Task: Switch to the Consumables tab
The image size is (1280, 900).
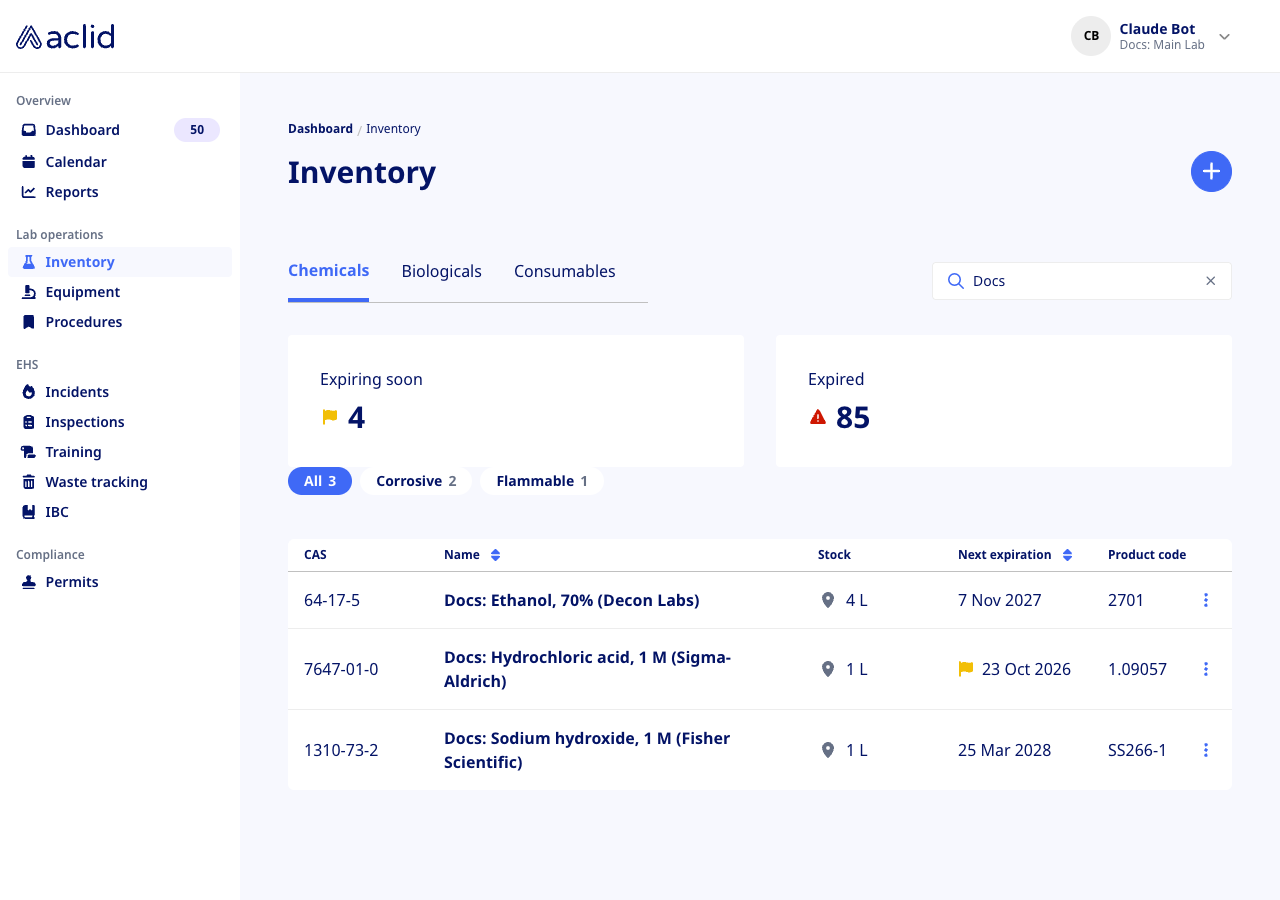Action: click(x=564, y=272)
